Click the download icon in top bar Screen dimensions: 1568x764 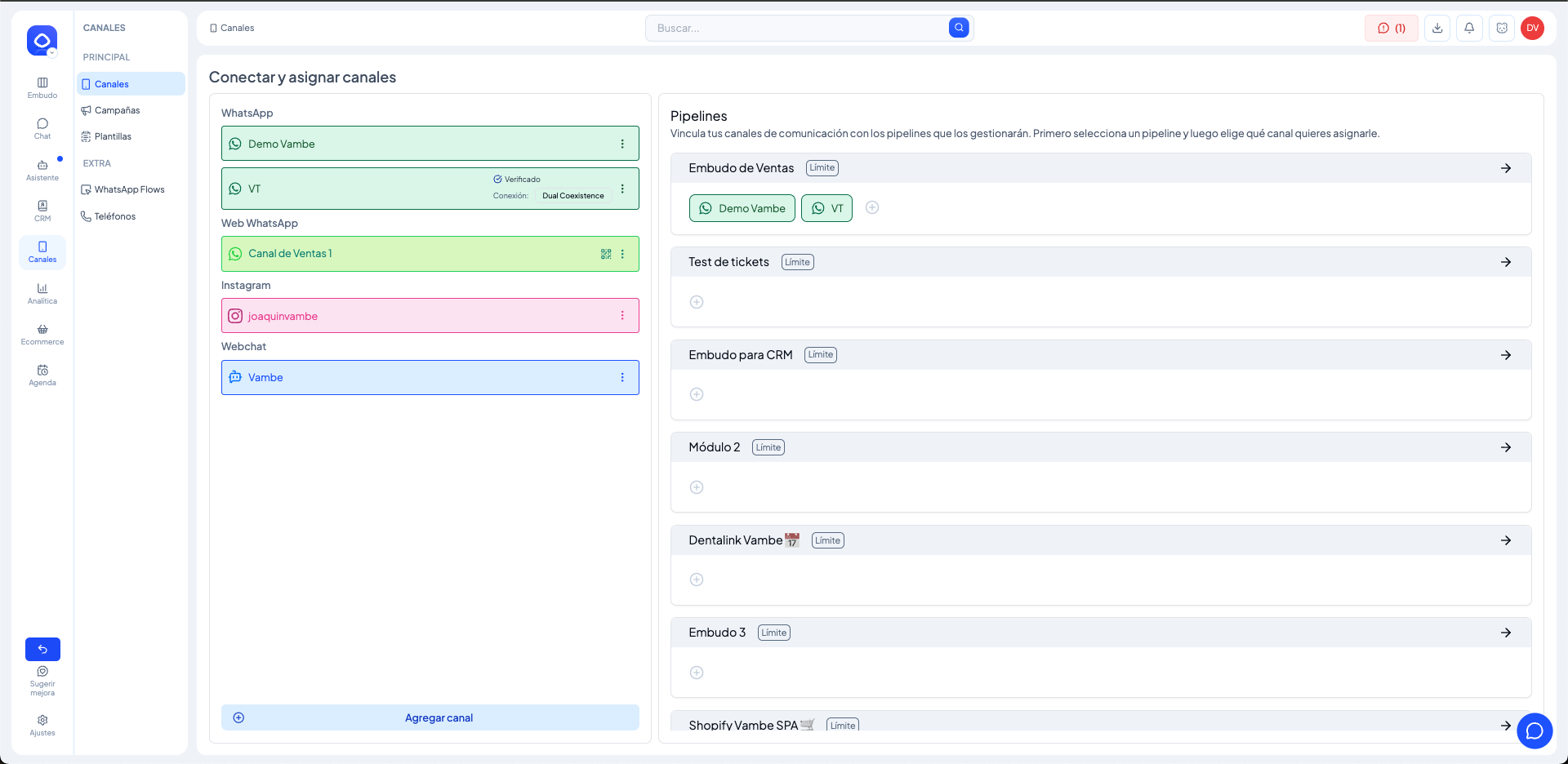click(x=1437, y=28)
